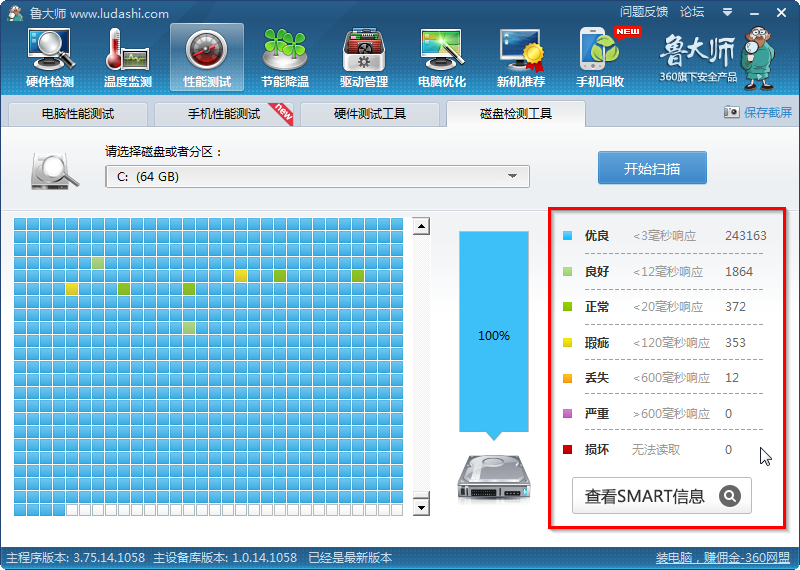800x570 pixels.
Task: Click the 保存截屏 camera screenshot icon
Action: tap(731, 113)
